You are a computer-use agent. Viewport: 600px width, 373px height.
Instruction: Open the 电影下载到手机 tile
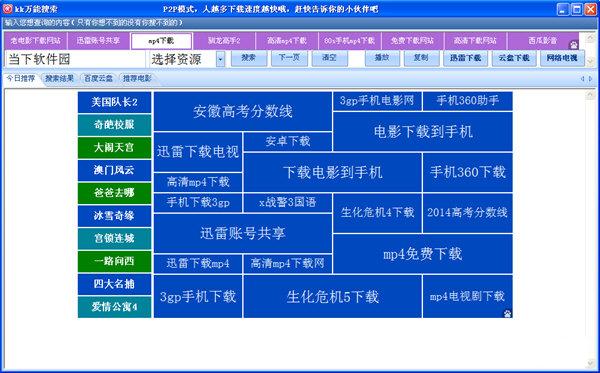pyautogui.click(x=423, y=132)
